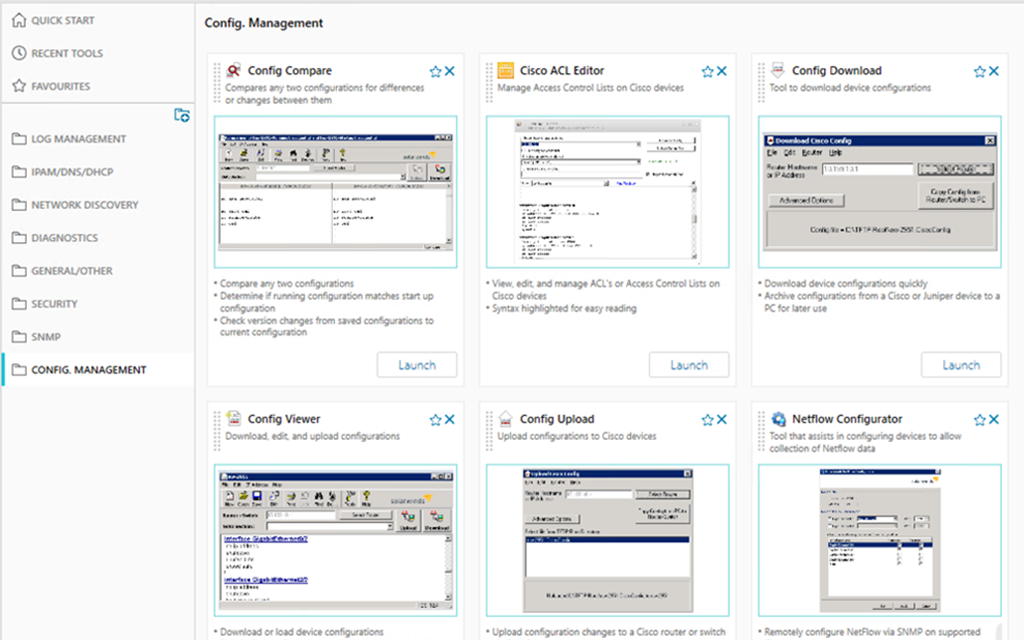Launch the Config Download tool
Viewport: 1024px width, 640px height.
click(x=961, y=364)
